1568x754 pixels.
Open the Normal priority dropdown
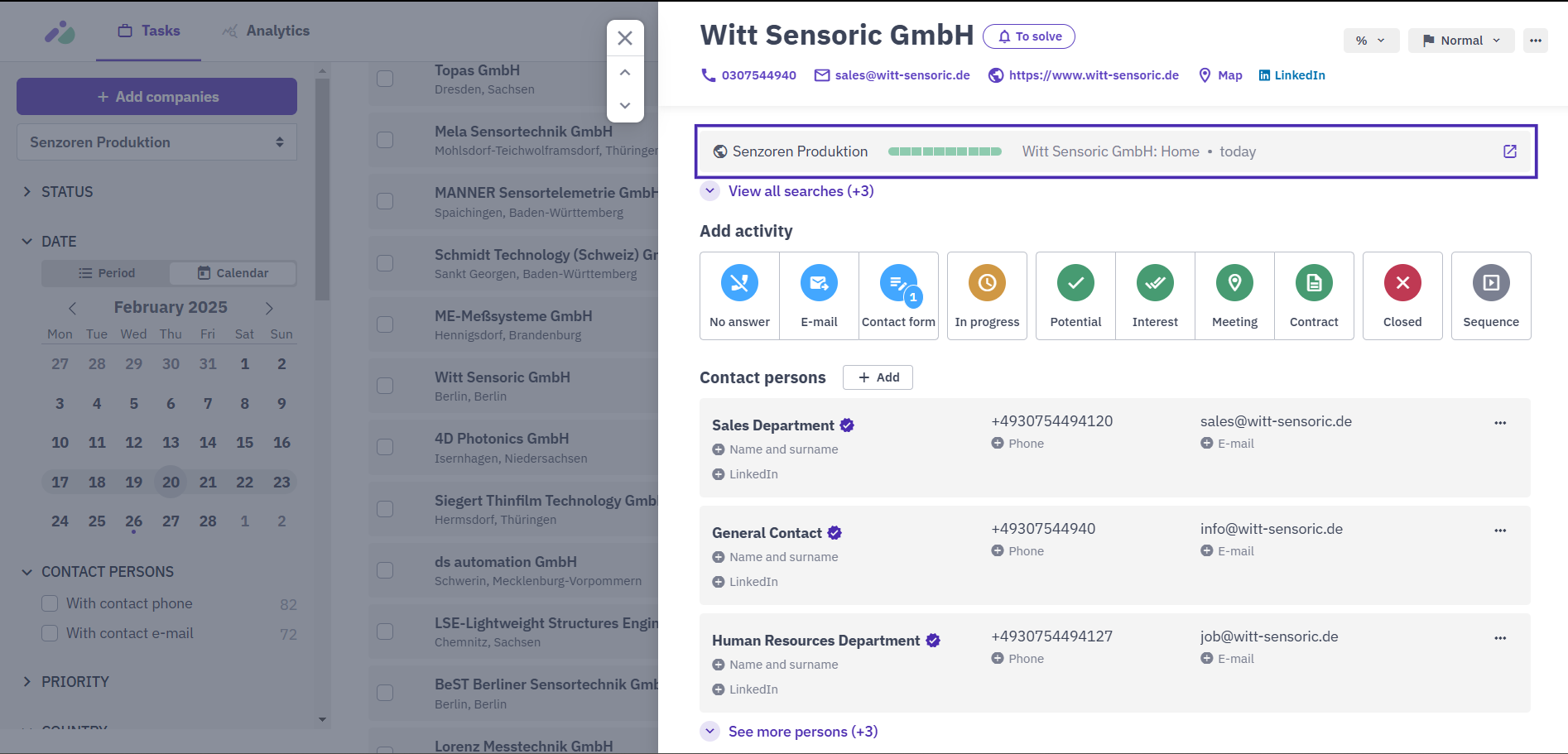tap(1461, 41)
